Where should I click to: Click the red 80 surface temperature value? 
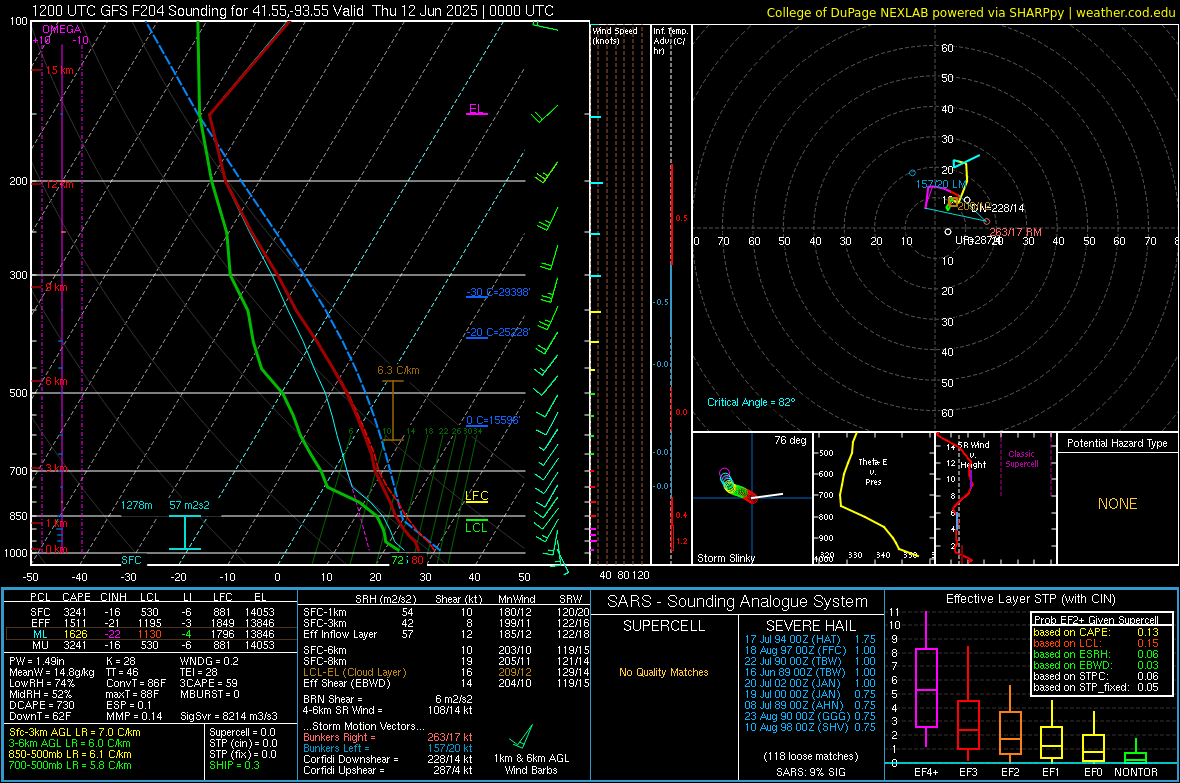[x=417, y=560]
